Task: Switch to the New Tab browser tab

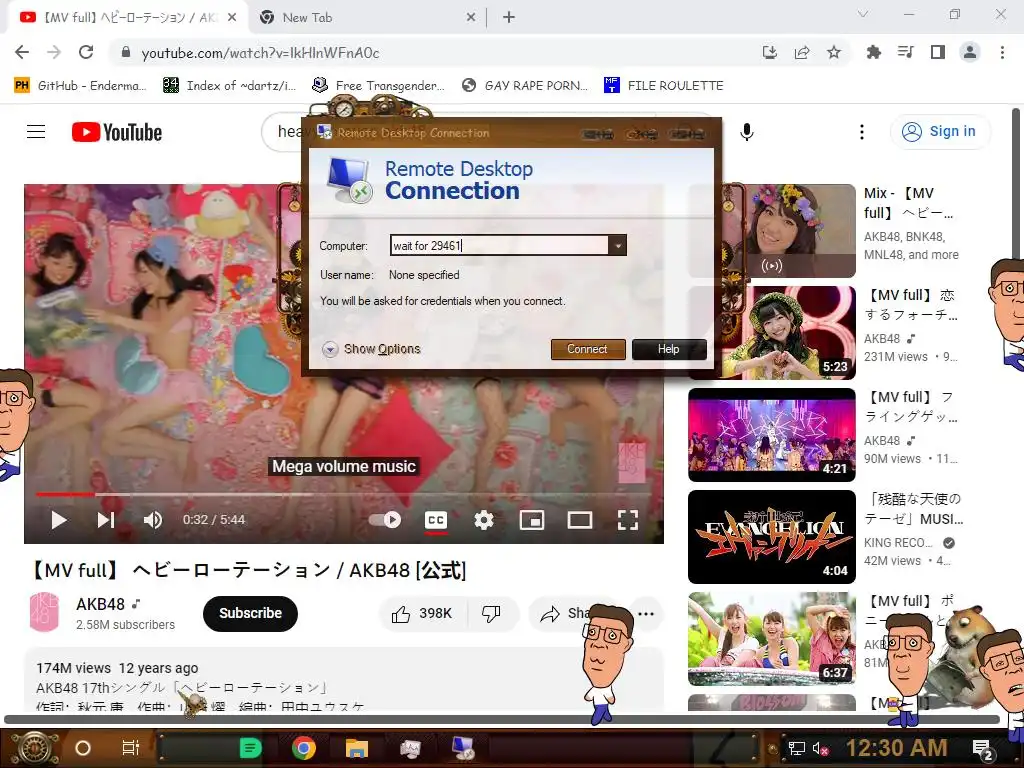Action: pyautogui.click(x=367, y=18)
